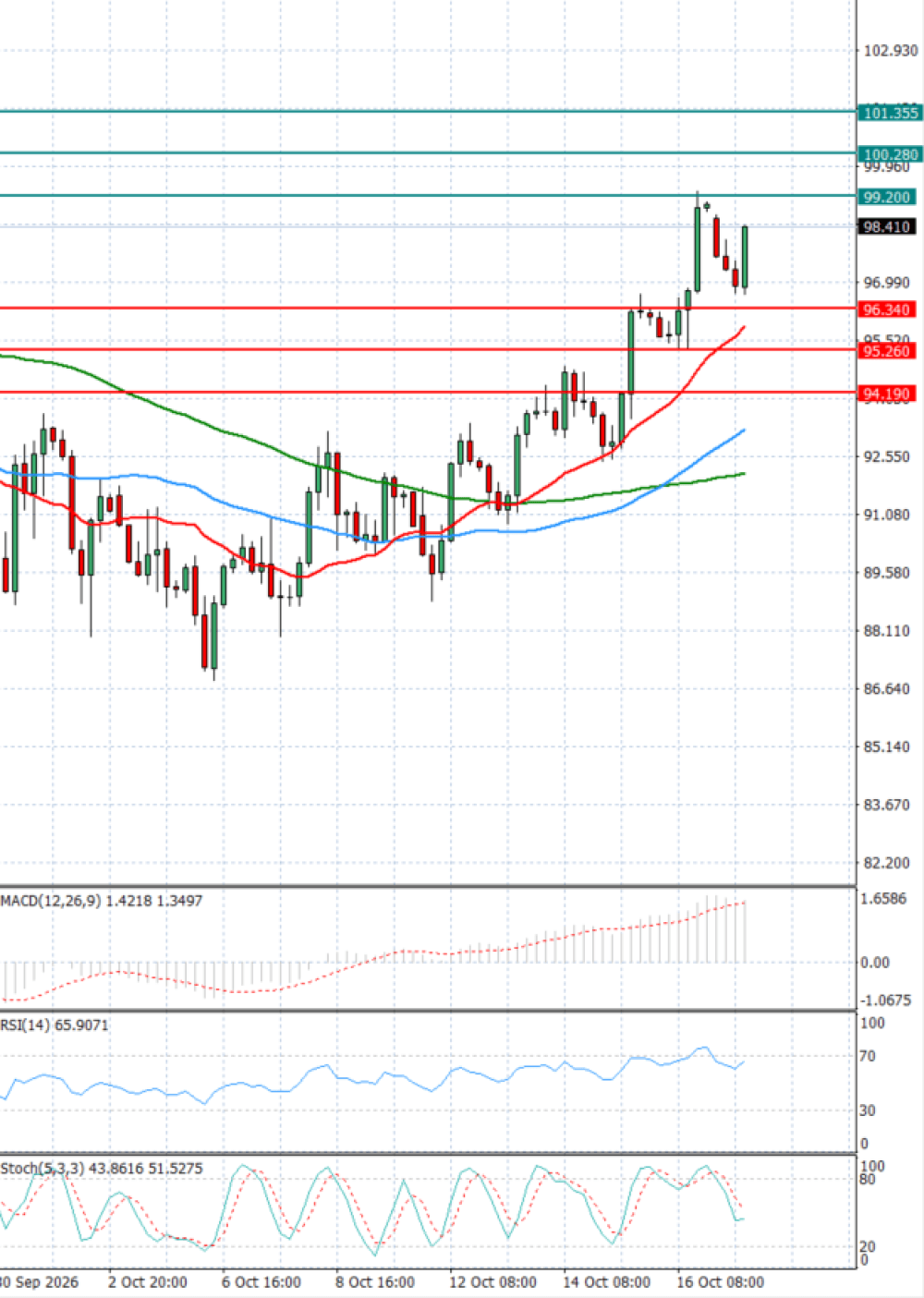The height and width of the screenshot is (1298, 924).
Task: Click the RSI scale value 70
Action: [867, 1056]
